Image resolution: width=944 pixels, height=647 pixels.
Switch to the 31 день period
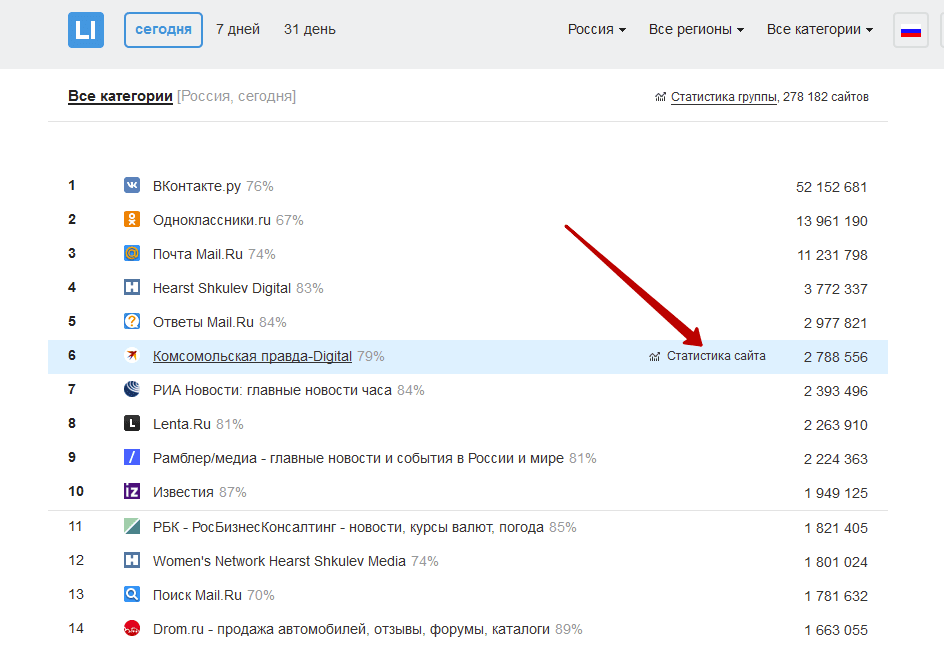[310, 30]
